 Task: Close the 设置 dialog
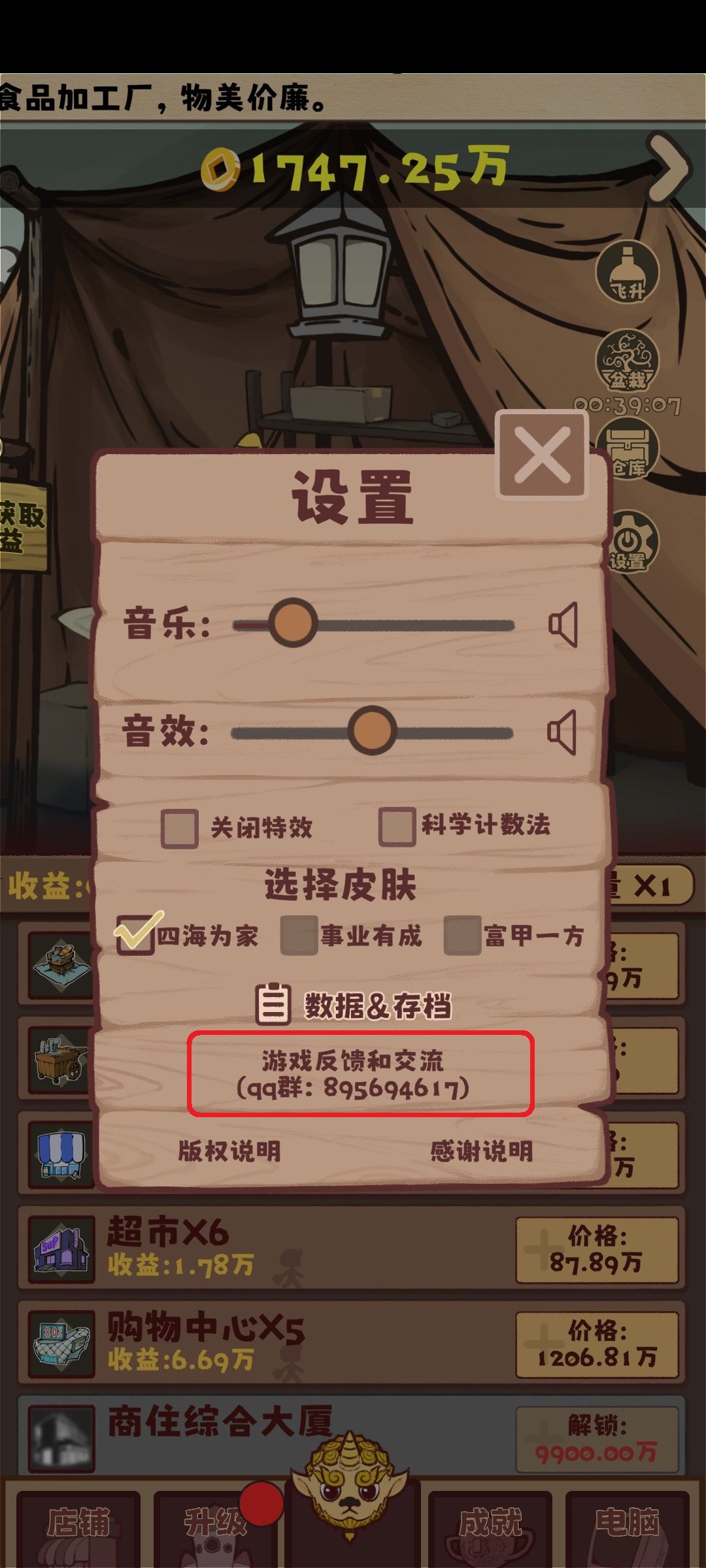[542, 455]
